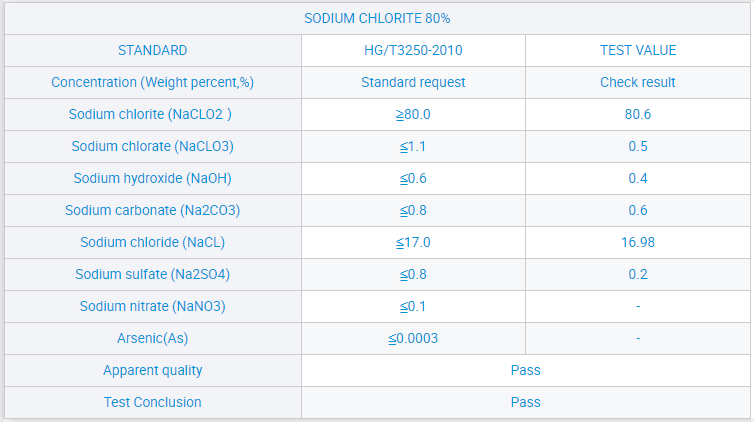The height and width of the screenshot is (422, 754).
Task: Select the STANDARD header cell
Action: [152, 50]
